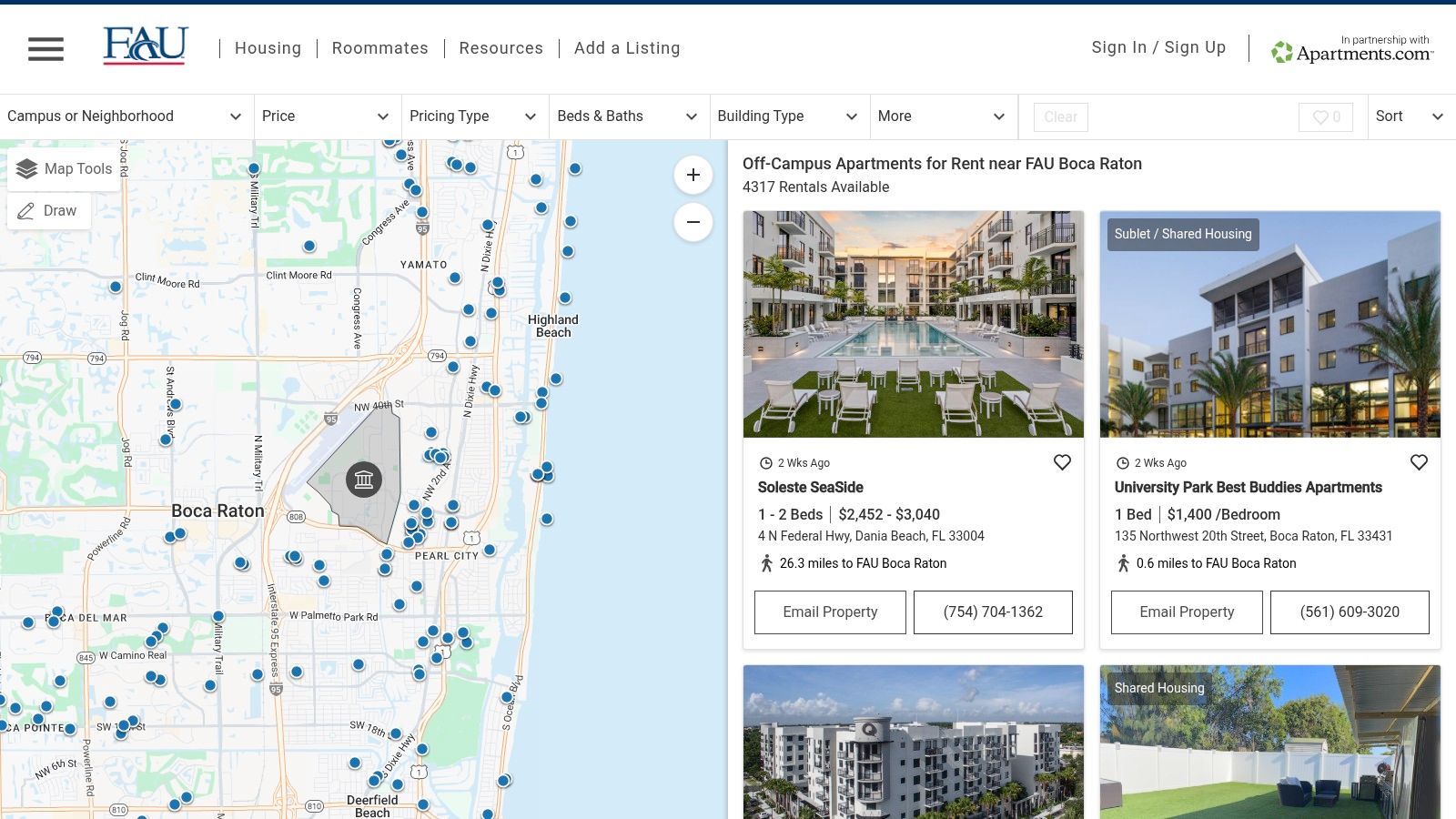View Soleste SeaSide pool photo
Viewport: 1456px width, 819px height.
pos(914,325)
